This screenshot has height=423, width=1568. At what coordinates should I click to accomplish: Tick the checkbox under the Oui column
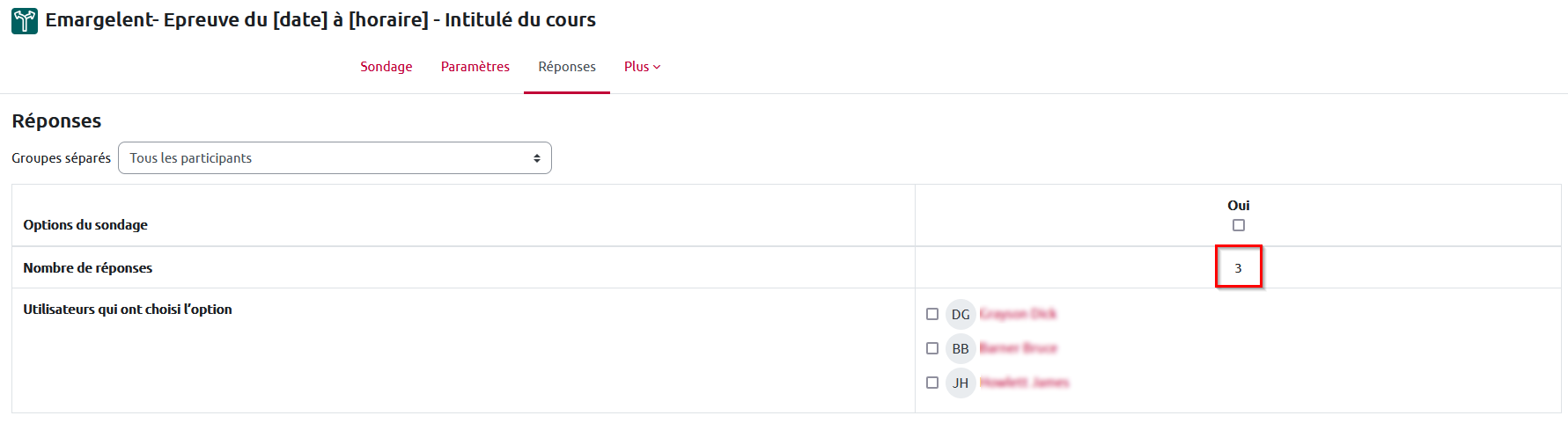pyautogui.click(x=1239, y=225)
